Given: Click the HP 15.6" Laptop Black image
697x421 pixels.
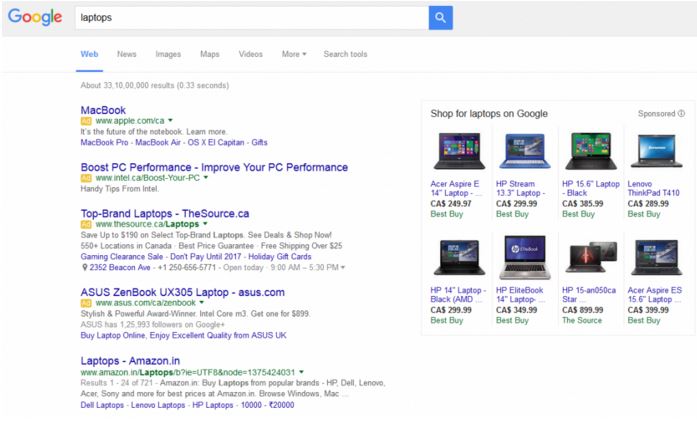Looking at the screenshot, I should pos(591,151).
